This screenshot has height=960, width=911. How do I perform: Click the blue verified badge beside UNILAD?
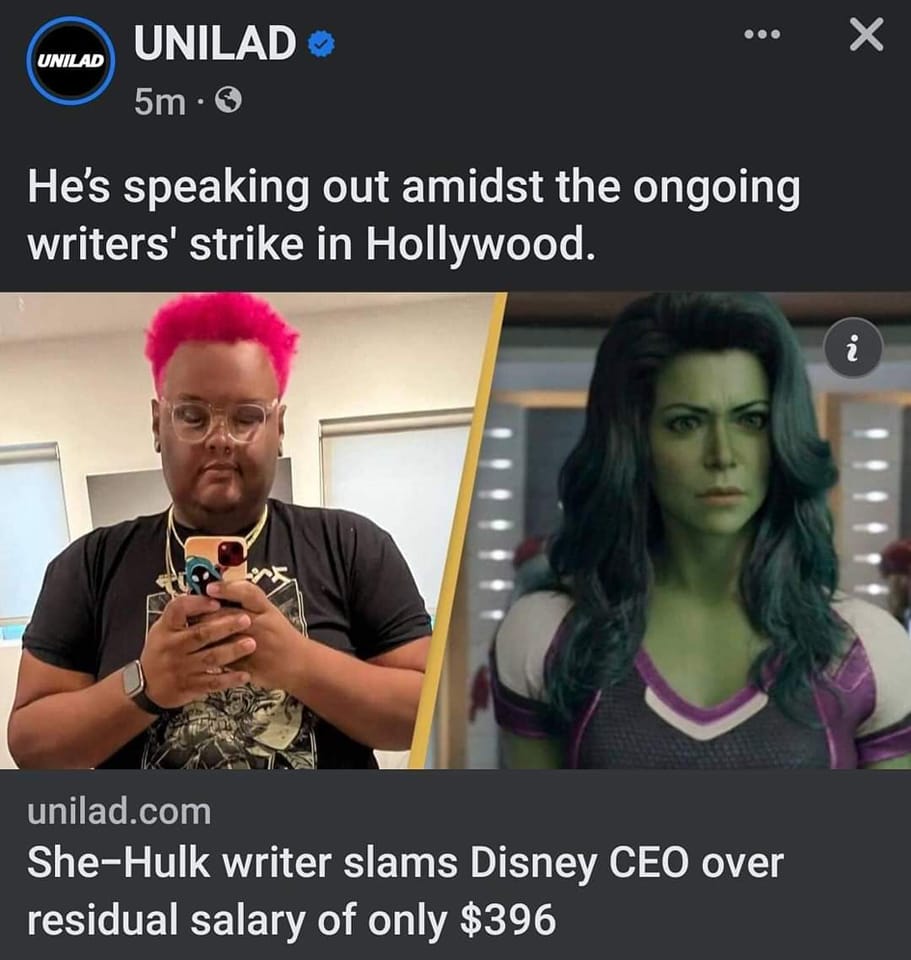pyautogui.click(x=321, y=45)
